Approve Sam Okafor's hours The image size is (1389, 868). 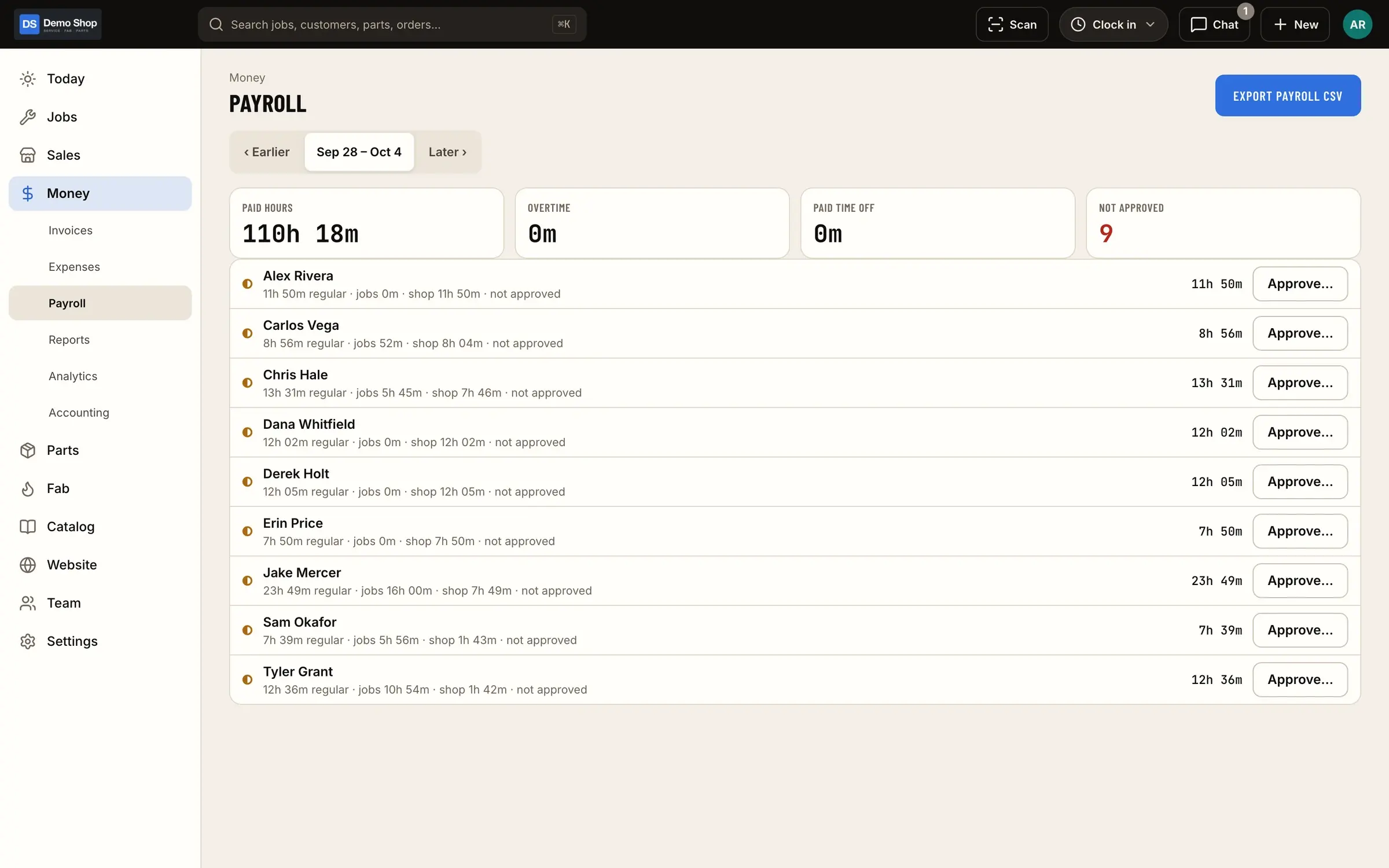(x=1300, y=630)
